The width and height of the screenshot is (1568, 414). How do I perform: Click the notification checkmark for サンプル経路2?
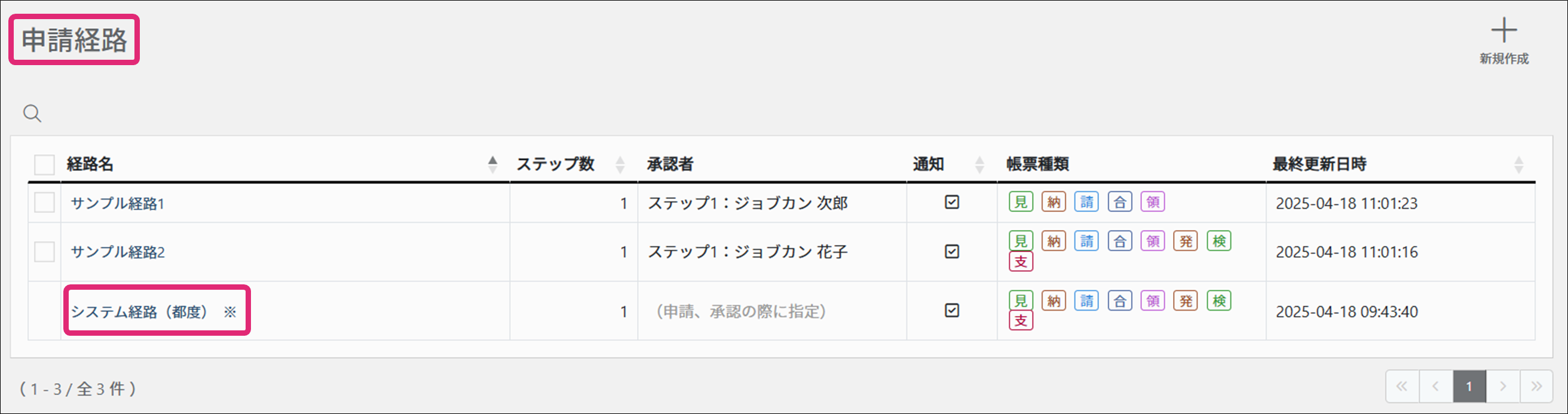[952, 252]
